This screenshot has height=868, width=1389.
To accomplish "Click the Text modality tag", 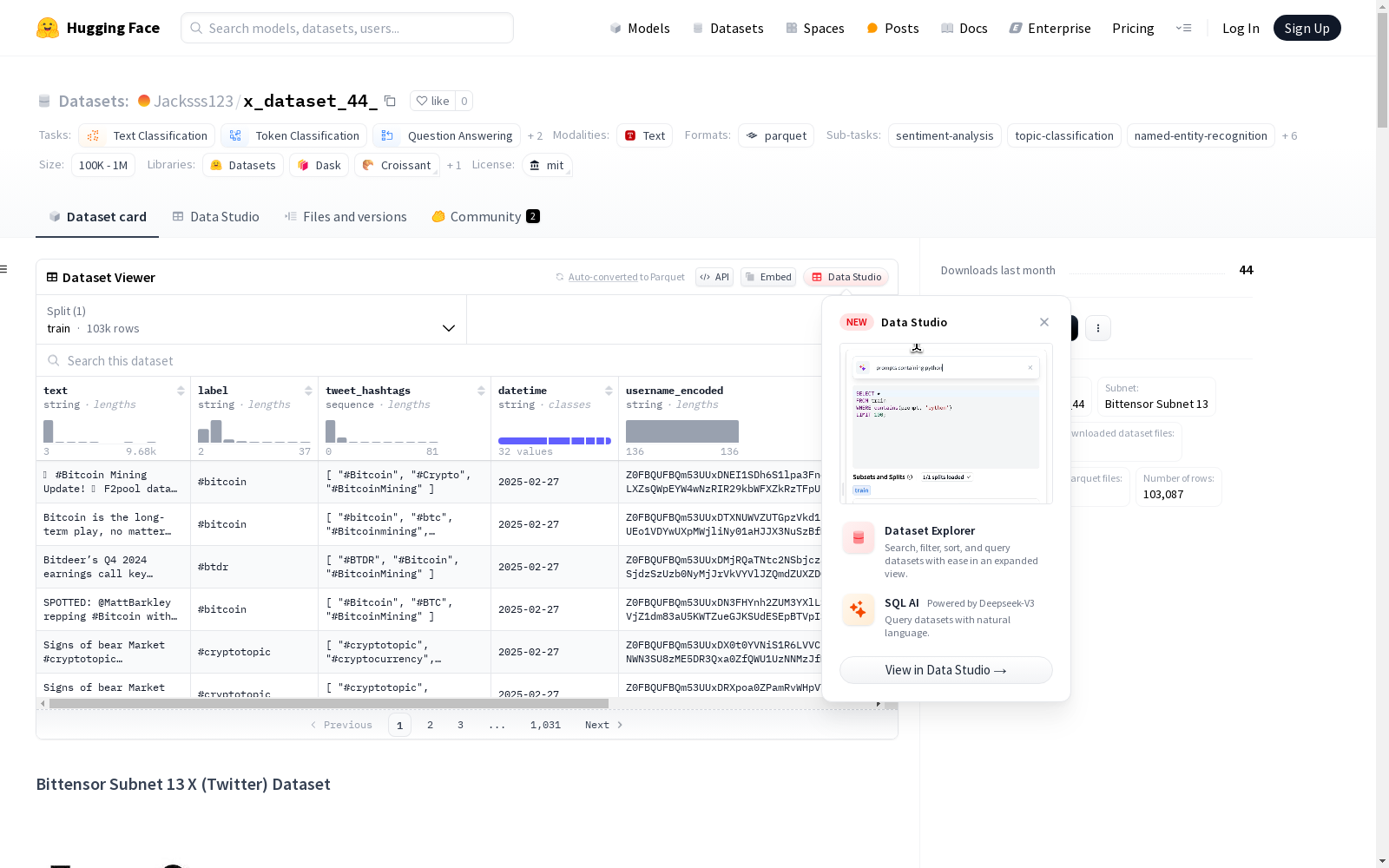I will click(x=645, y=135).
